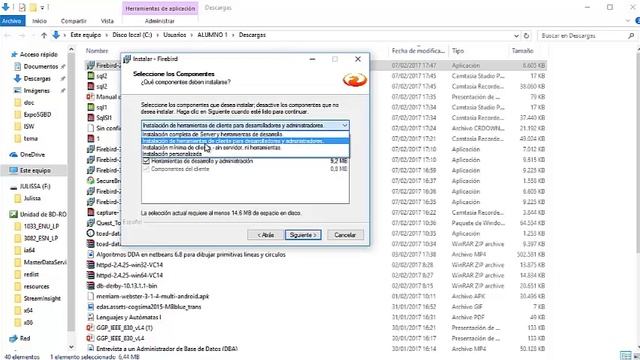Open the Archivo menu
Image resolution: width=640 pixels, height=360 pixels.
[x=12, y=21]
